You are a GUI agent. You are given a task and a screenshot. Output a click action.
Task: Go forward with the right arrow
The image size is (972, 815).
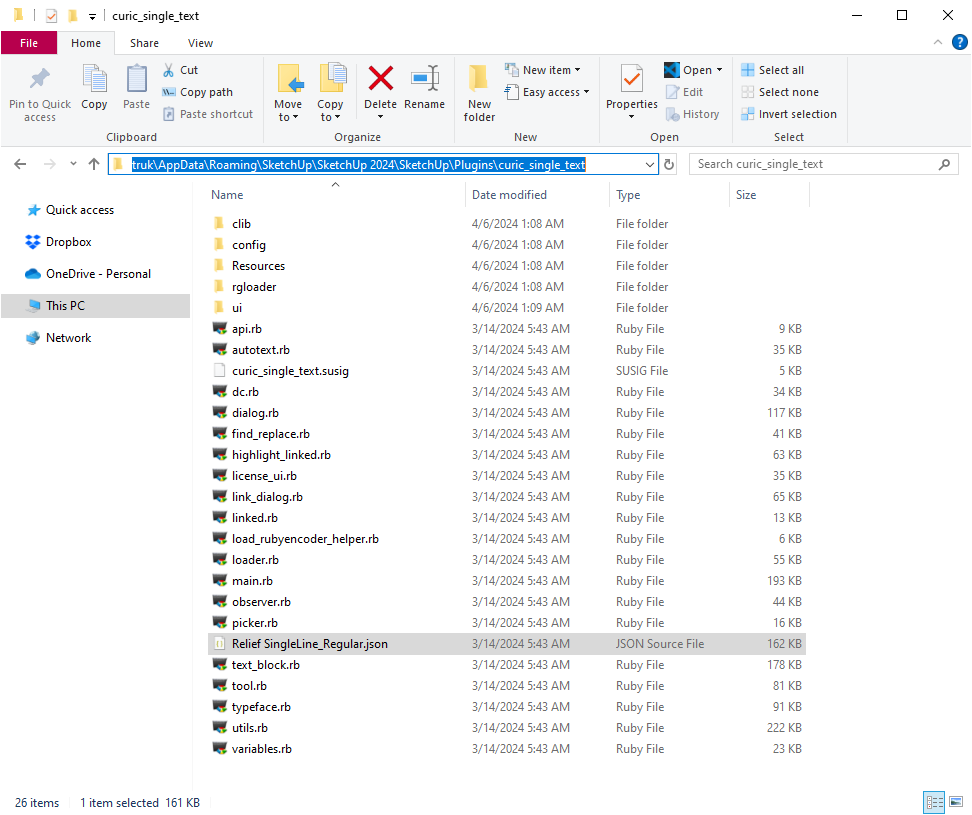tap(50, 164)
